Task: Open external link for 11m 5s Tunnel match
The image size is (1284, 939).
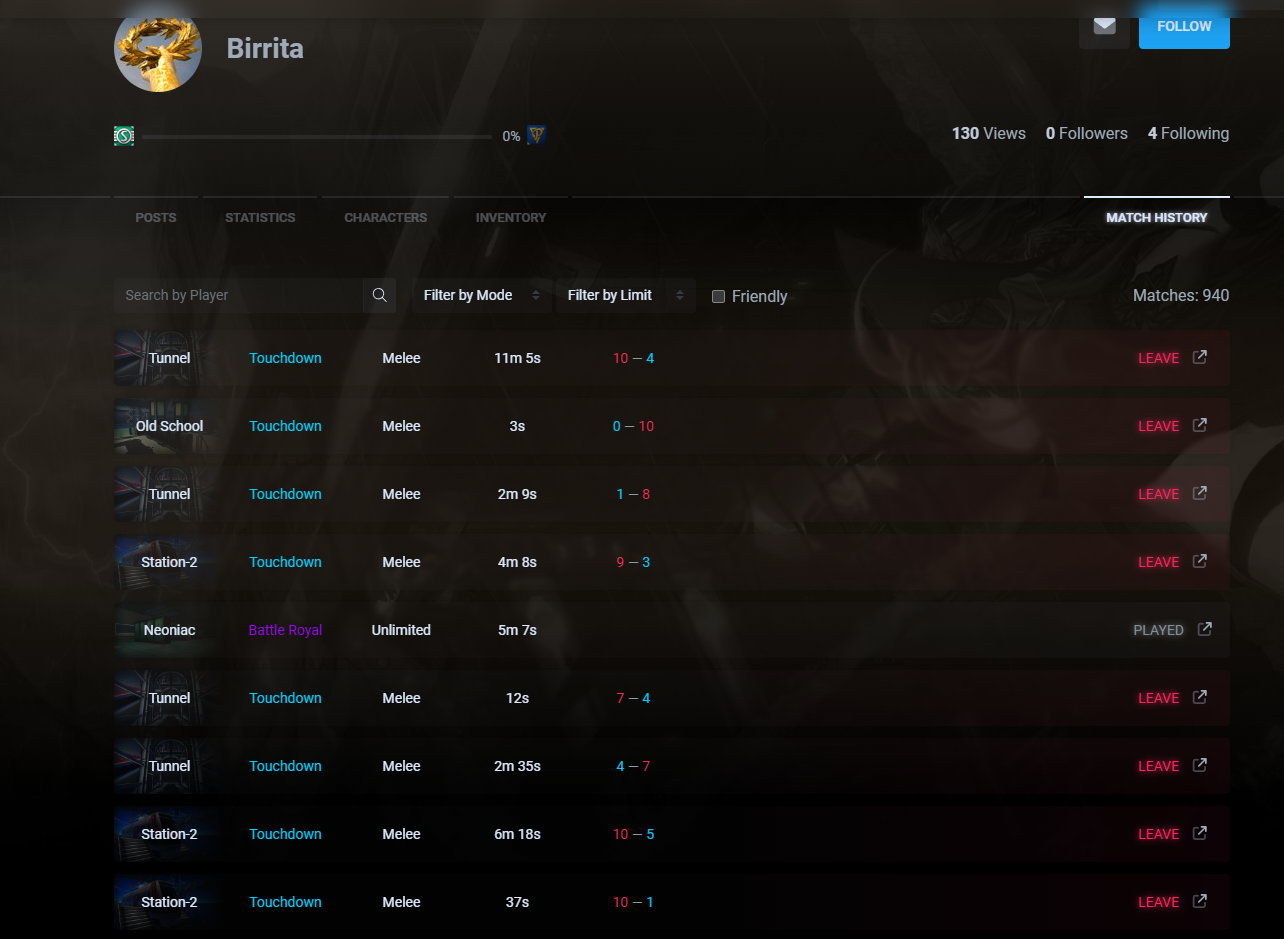Action: point(1200,357)
